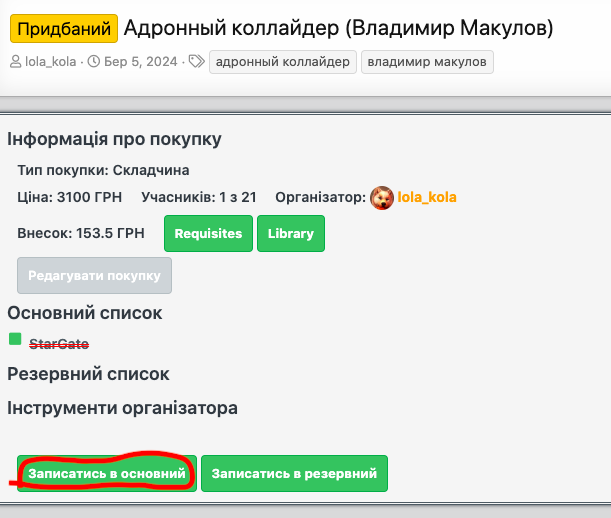Open organizer lola_kola's orange profile link
This screenshot has width=611, height=518.
tap(427, 198)
